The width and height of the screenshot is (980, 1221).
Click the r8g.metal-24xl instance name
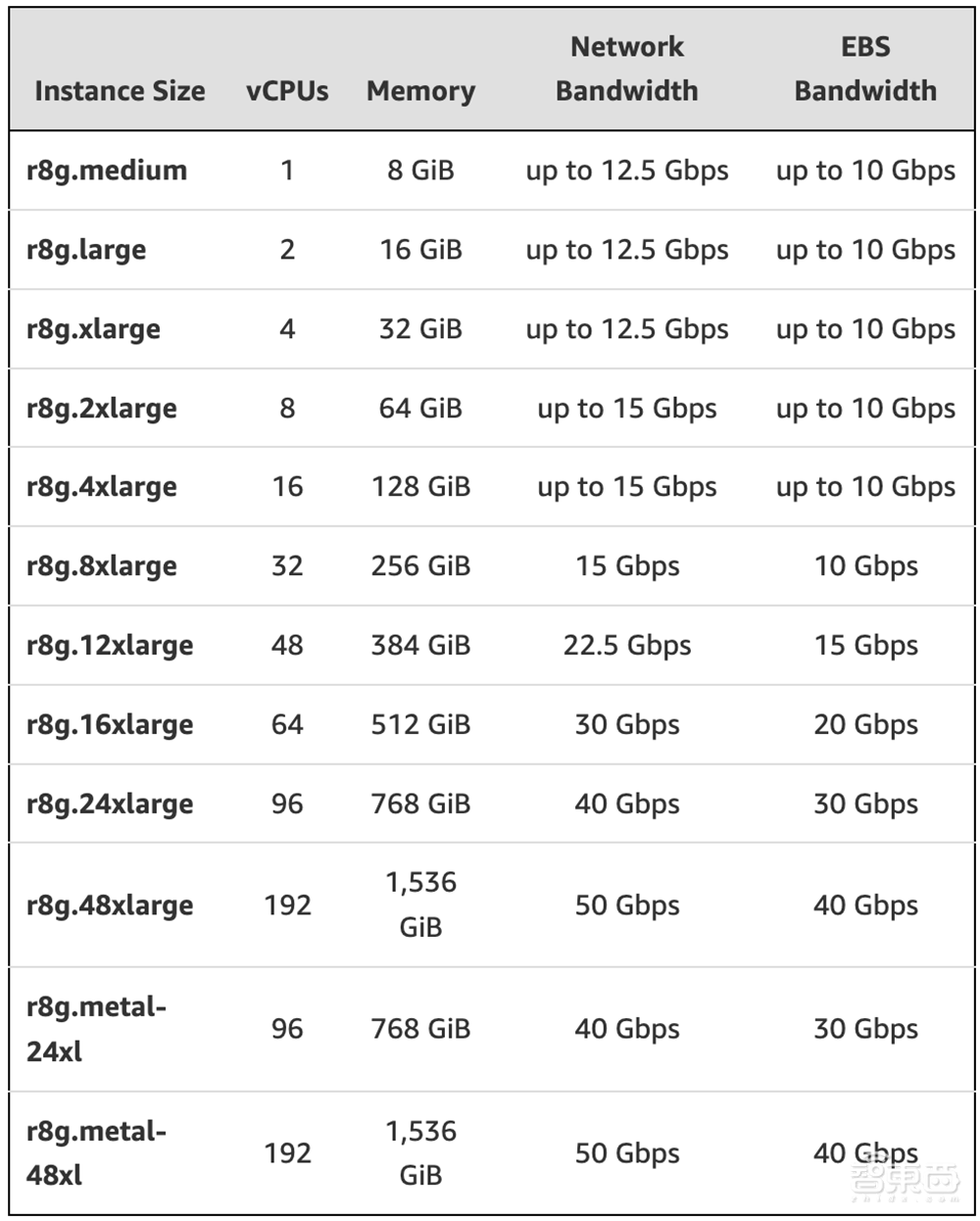[96, 1029]
